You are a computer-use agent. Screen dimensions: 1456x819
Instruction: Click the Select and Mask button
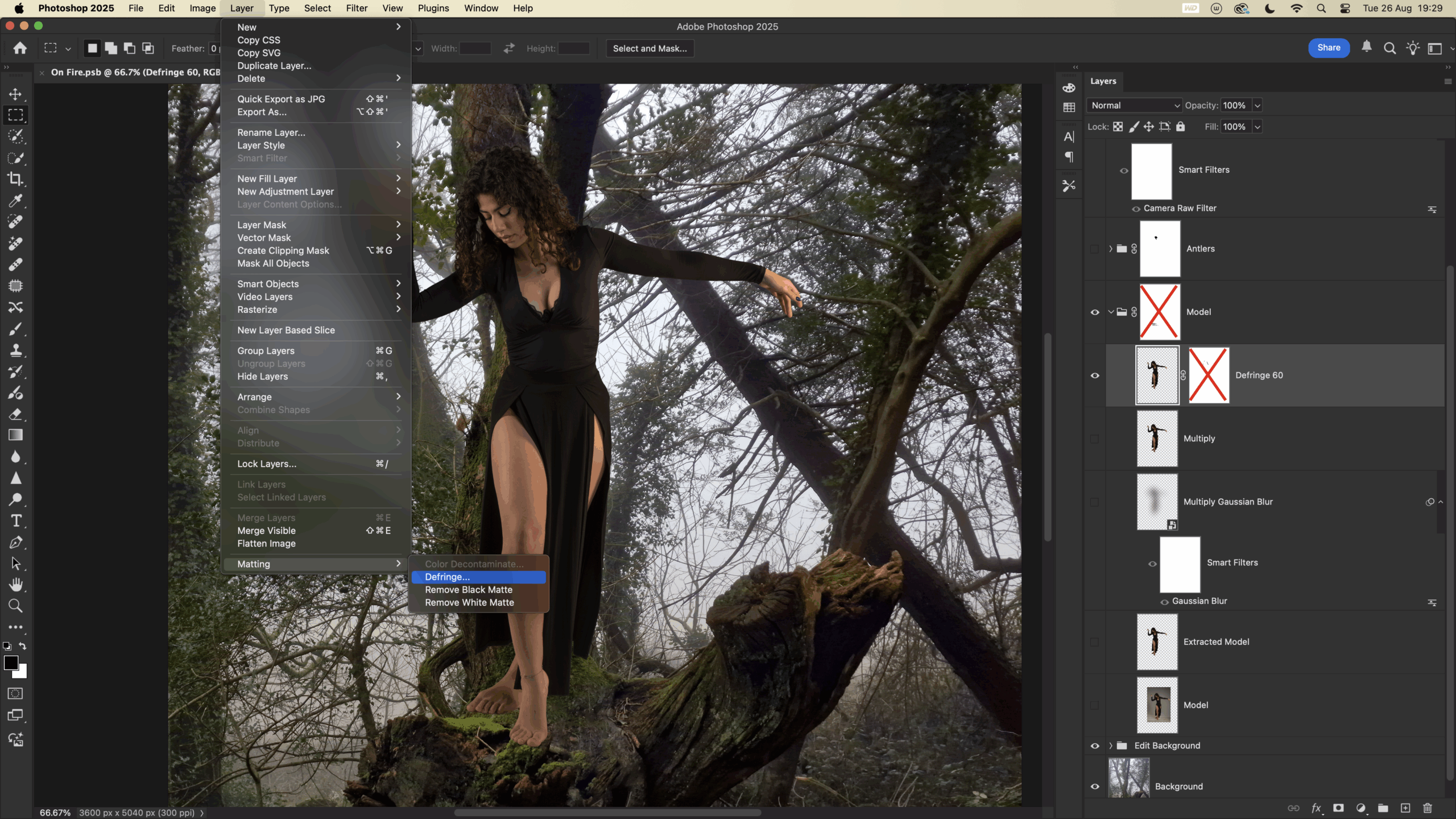pyautogui.click(x=650, y=48)
